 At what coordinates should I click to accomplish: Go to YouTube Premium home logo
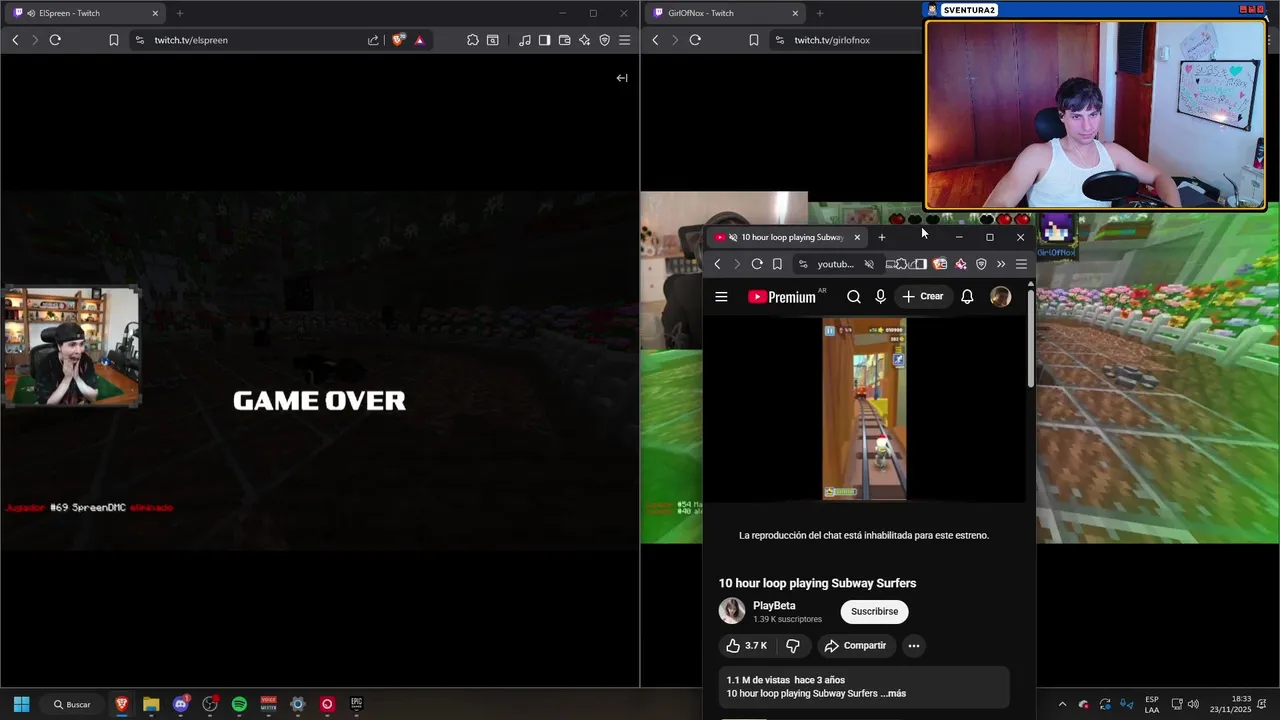(x=783, y=296)
